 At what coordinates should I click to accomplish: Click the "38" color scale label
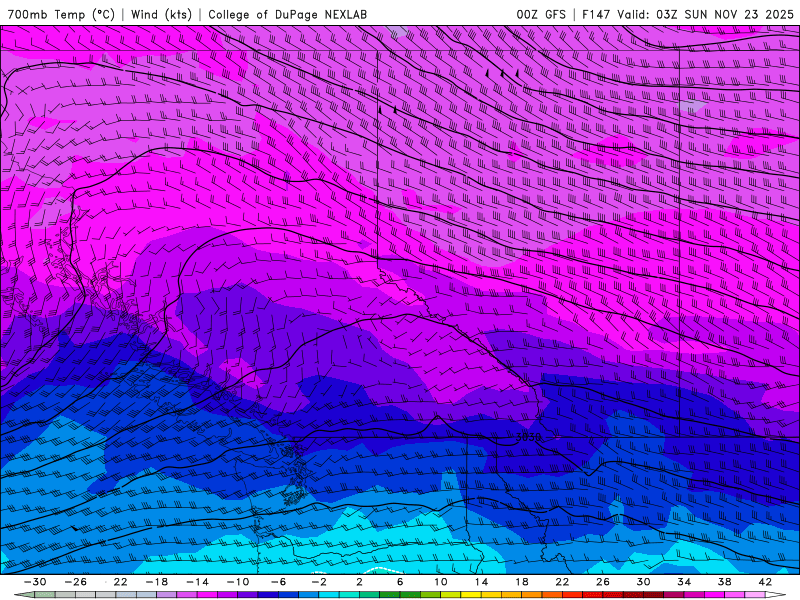pyautogui.click(x=724, y=582)
